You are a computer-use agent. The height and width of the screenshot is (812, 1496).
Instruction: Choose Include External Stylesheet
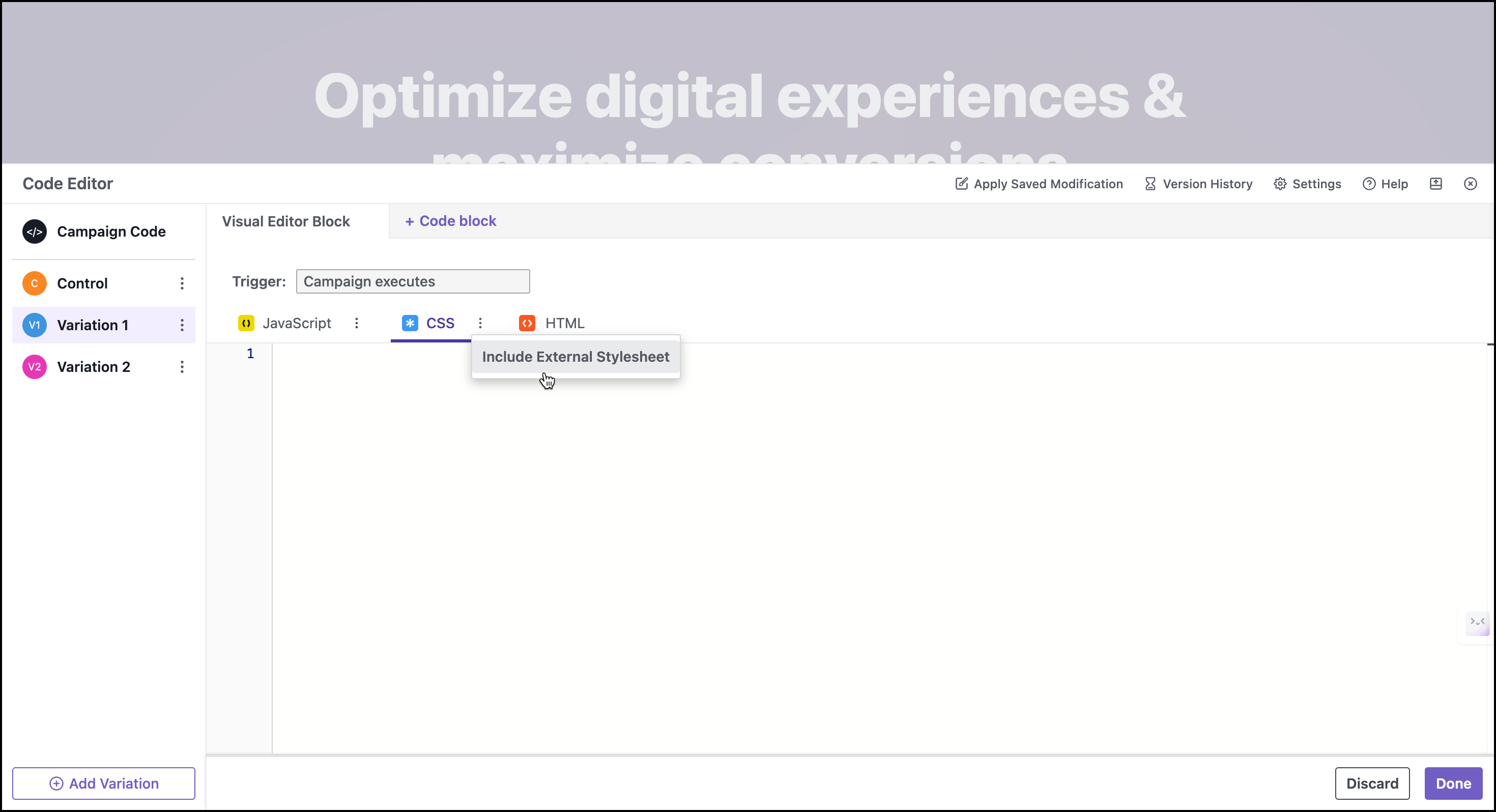click(x=575, y=356)
